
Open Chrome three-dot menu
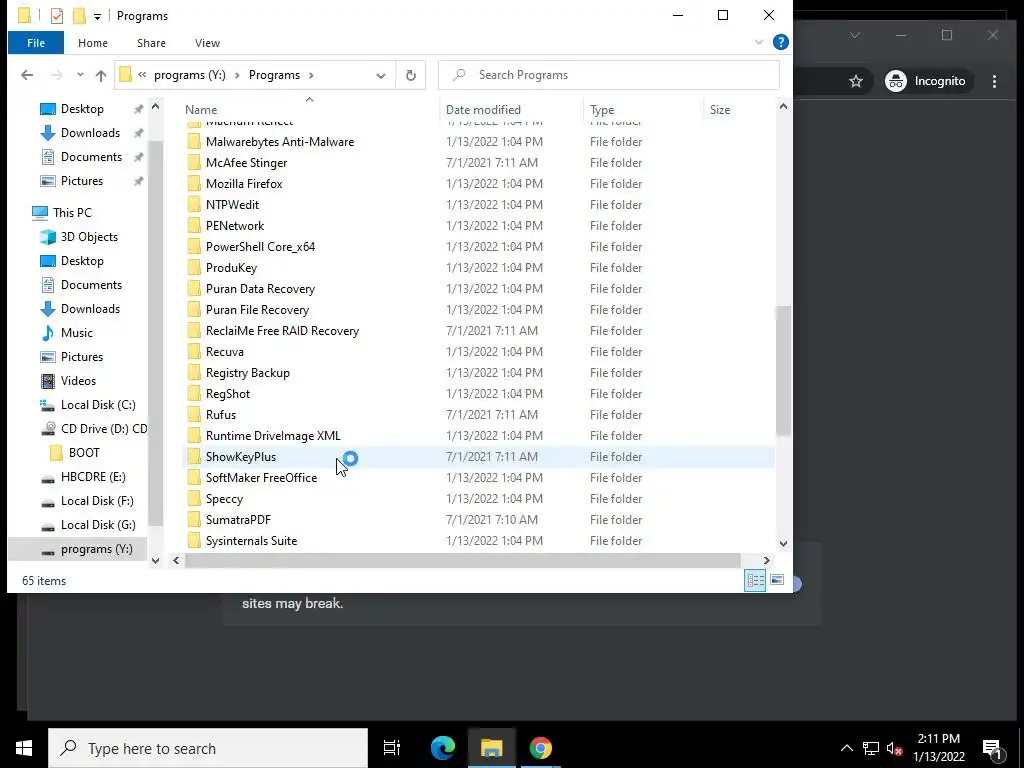[994, 81]
